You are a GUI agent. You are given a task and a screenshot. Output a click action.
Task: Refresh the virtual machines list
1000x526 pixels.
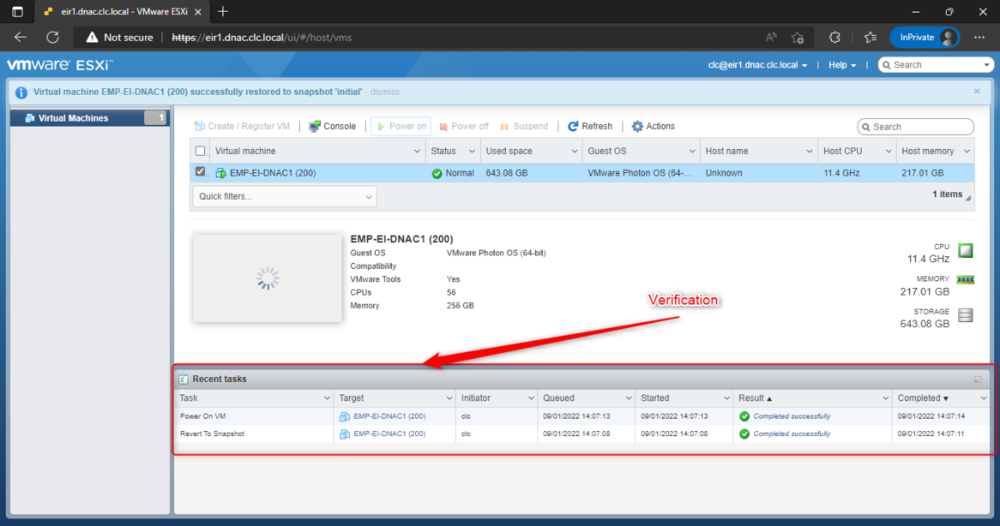click(590, 126)
